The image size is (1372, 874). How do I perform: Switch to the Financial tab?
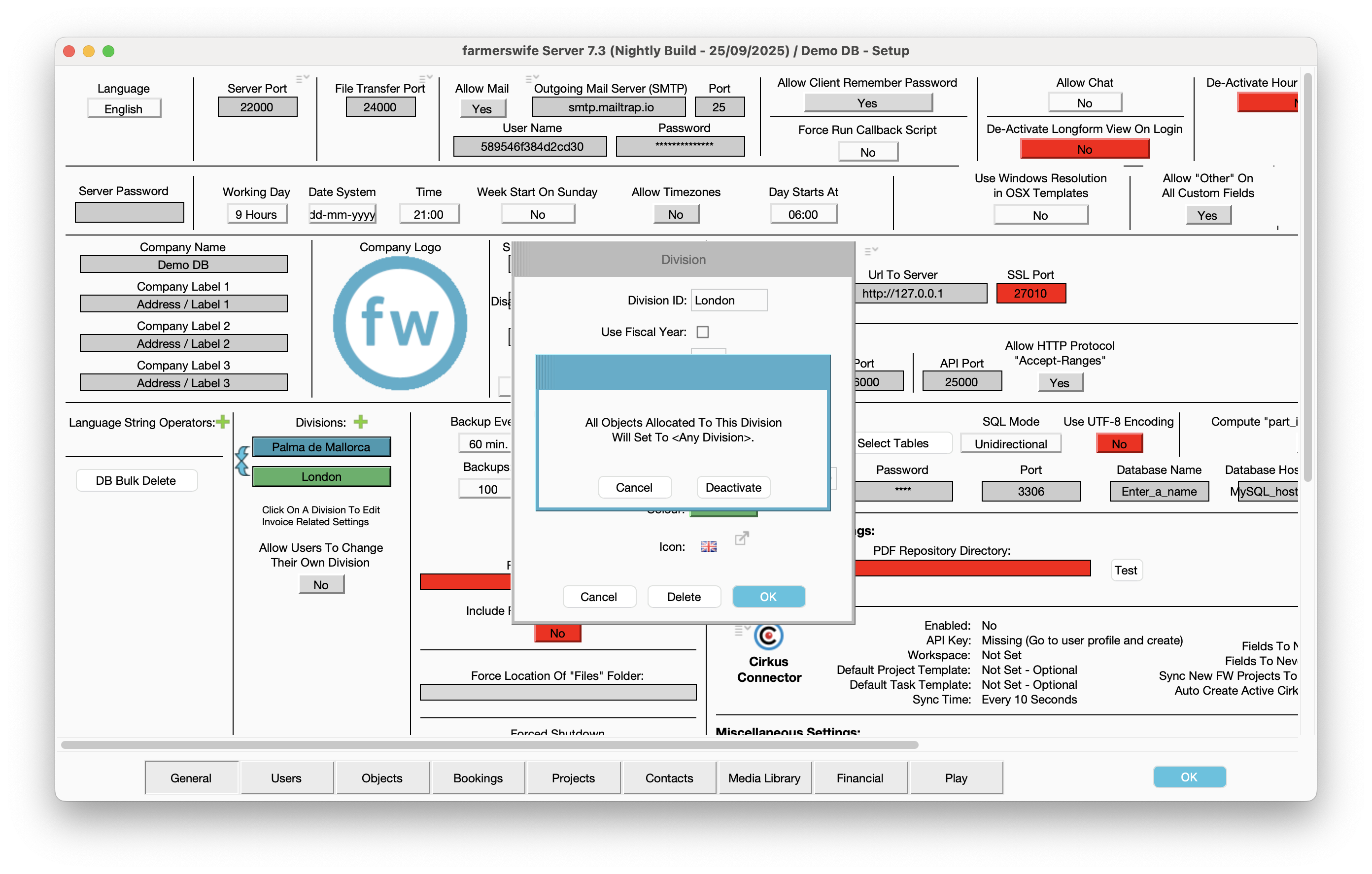(859, 777)
